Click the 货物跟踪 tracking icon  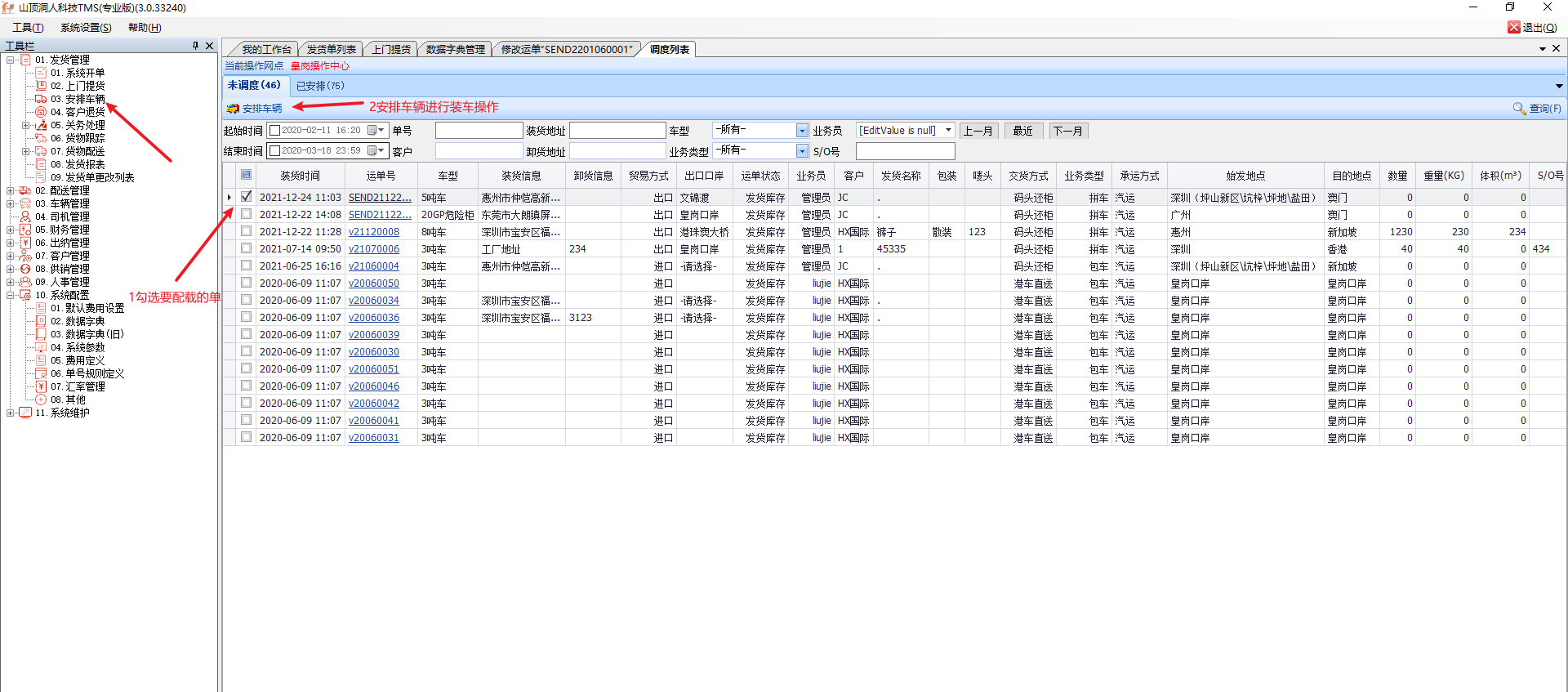pos(41,138)
